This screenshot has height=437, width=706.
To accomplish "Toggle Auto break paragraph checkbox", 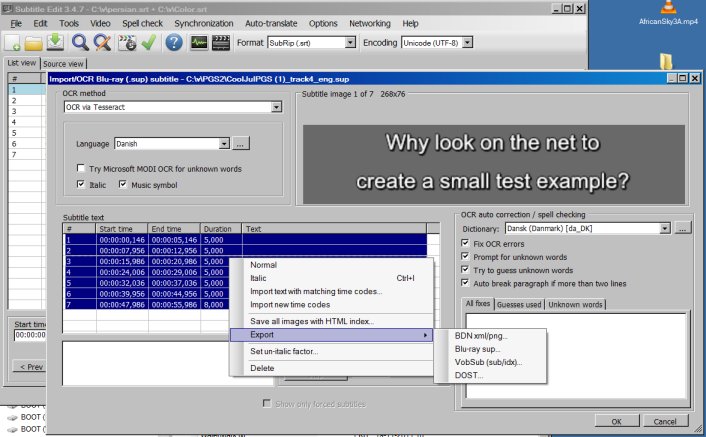I will 465,283.
